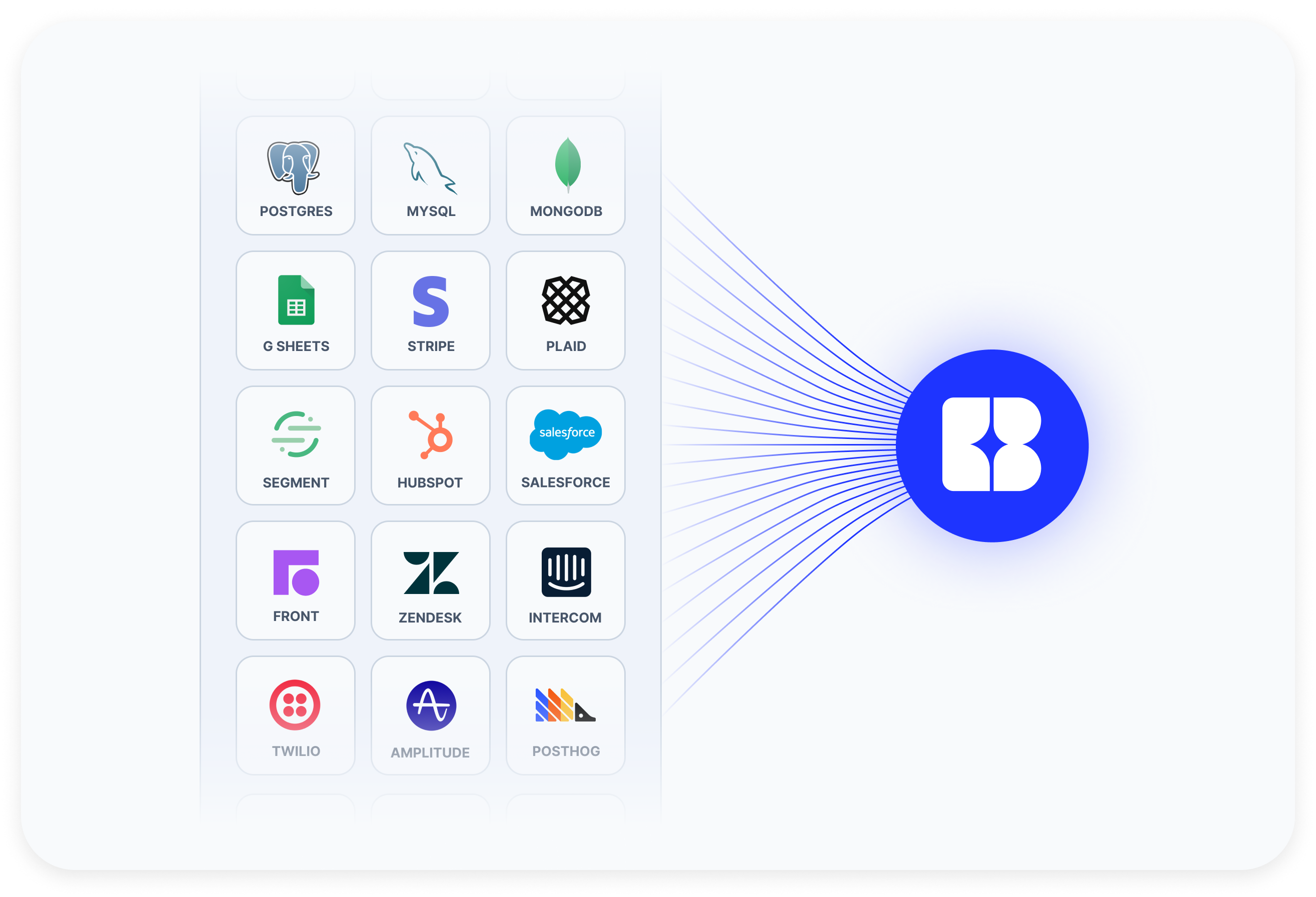Pick the Front purple logo

[x=296, y=572]
